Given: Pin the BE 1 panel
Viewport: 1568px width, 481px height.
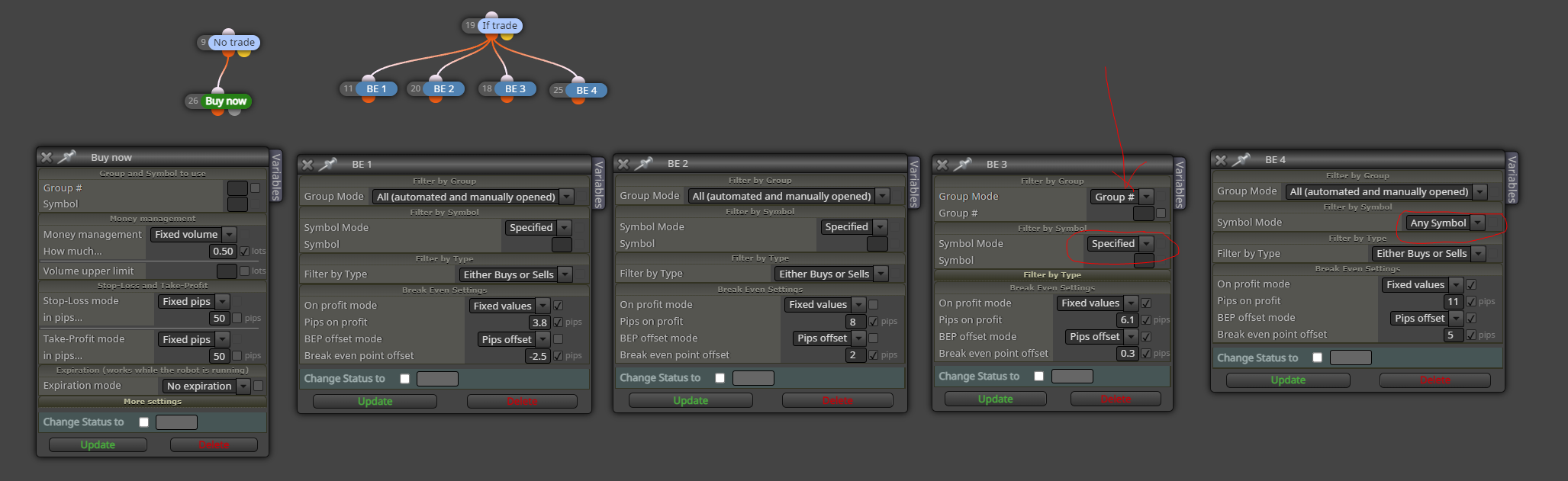Looking at the screenshot, I should point(328,164).
